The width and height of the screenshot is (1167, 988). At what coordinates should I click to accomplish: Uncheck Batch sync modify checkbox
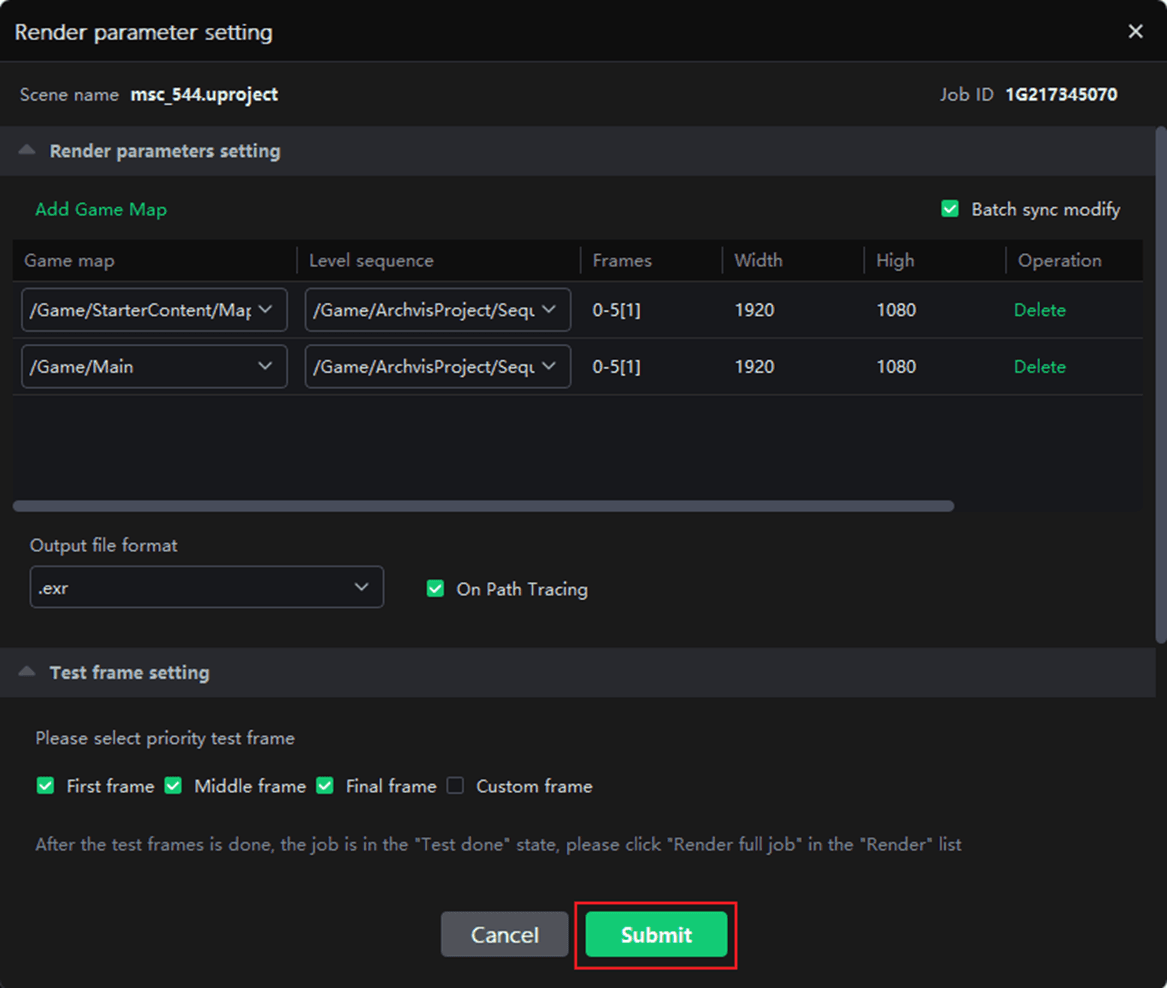(x=950, y=209)
